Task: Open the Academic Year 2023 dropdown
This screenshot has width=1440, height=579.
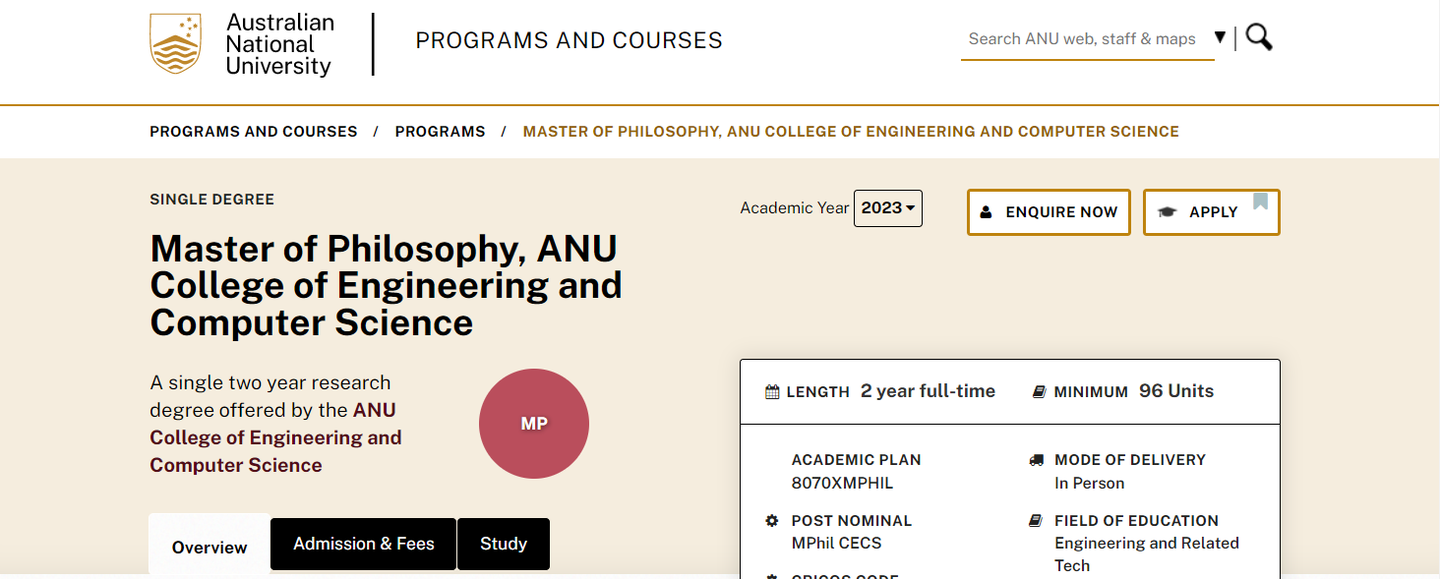Action: click(888, 208)
